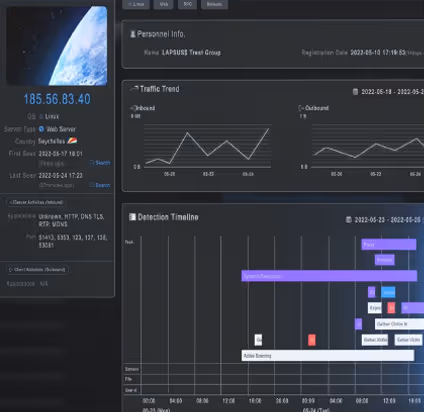Click the outbound traffic line chart

pos(368,146)
